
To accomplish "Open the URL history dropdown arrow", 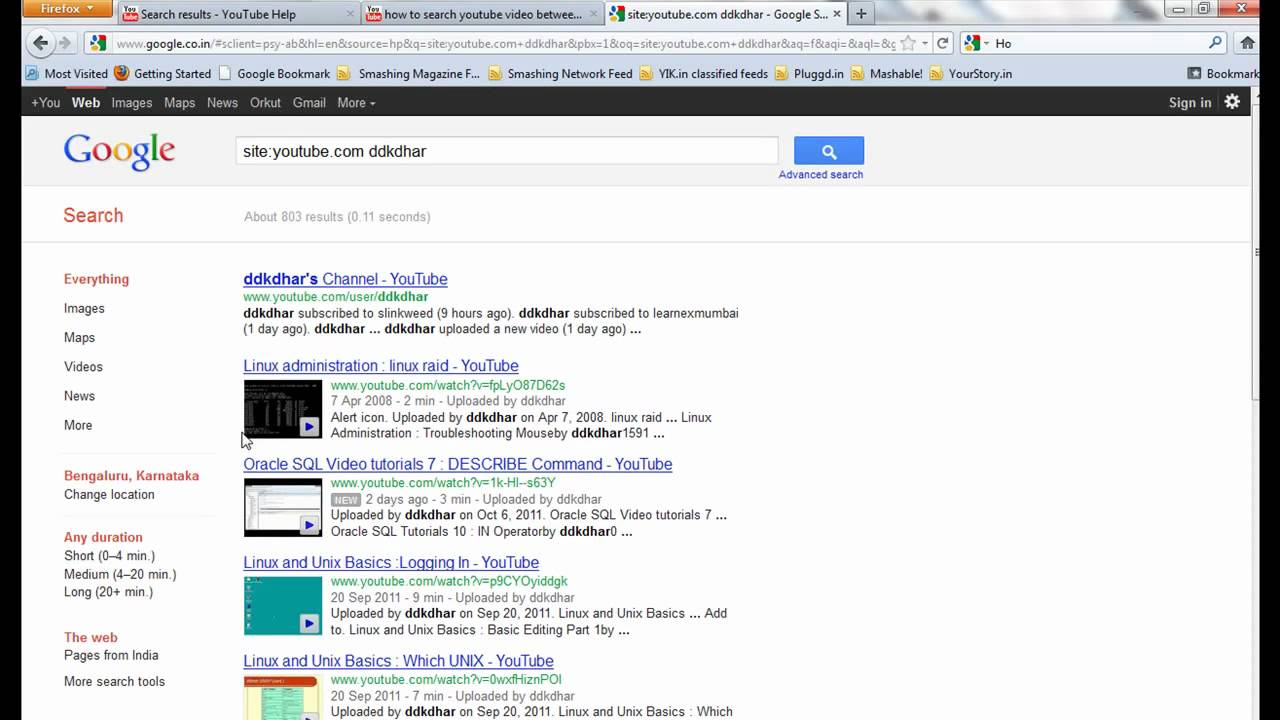I will pyautogui.click(x=925, y=43).
